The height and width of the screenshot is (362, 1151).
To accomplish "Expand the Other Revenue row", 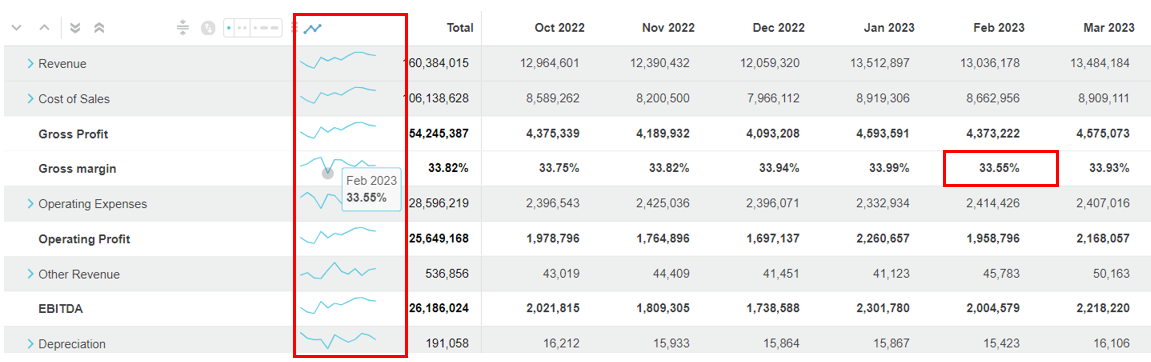I will pyautogui.click(x=30, y=274).
